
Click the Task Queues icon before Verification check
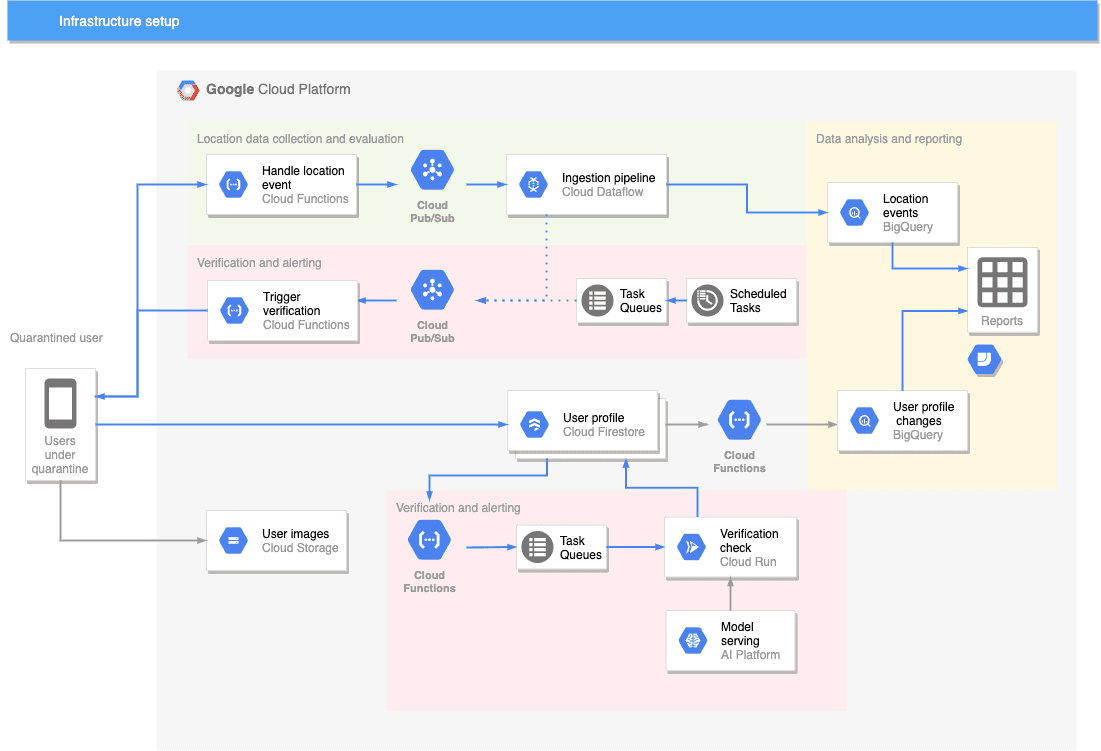pyautogui.click(x=537, y=547)
